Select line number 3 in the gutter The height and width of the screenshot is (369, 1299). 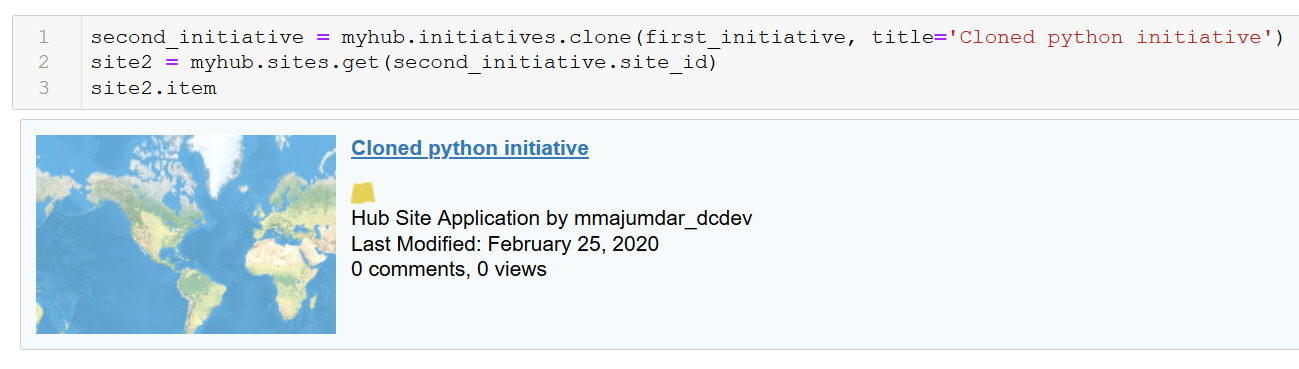(44, 88)
